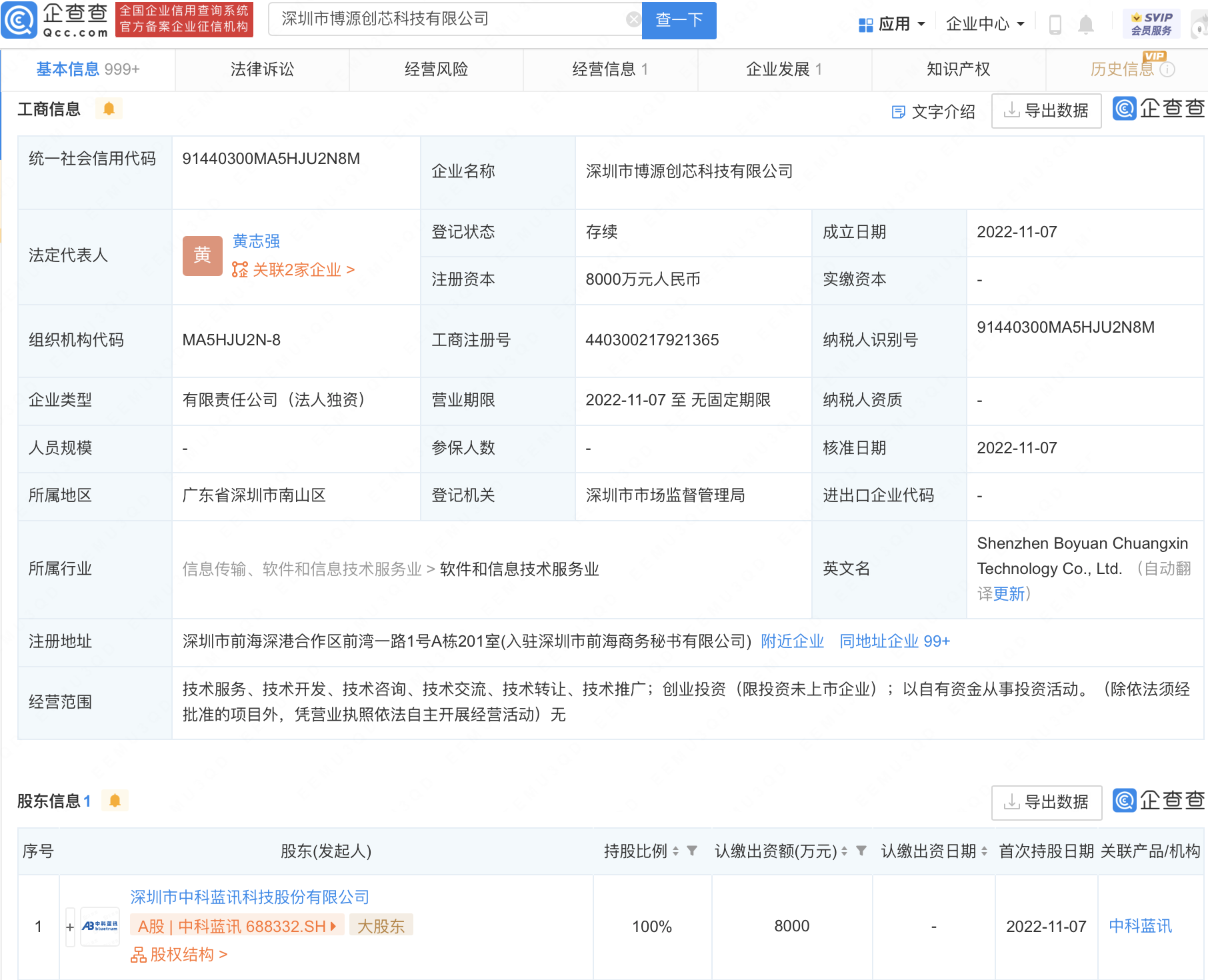
Task: Sort by 认缴出资额 arrows
Action: [x=844, y=851]
